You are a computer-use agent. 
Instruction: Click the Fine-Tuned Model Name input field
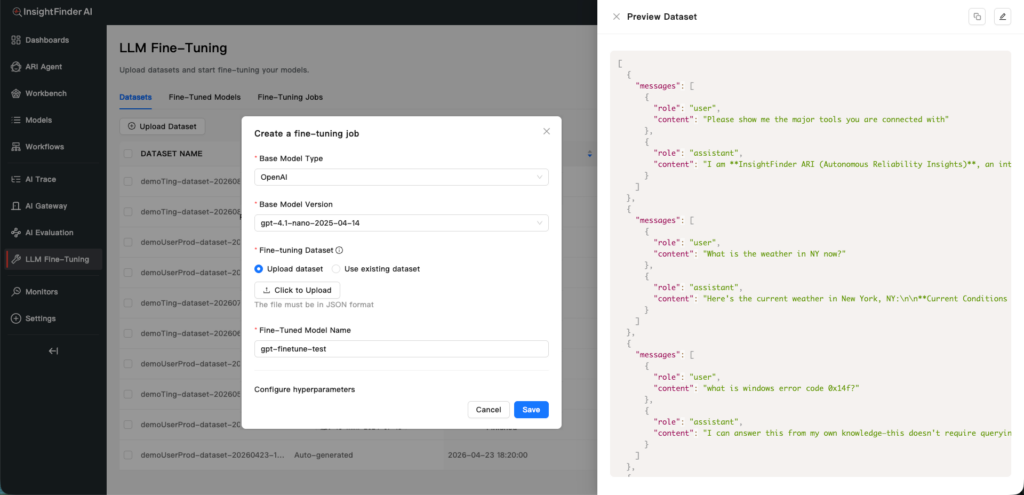click(401, 349)
